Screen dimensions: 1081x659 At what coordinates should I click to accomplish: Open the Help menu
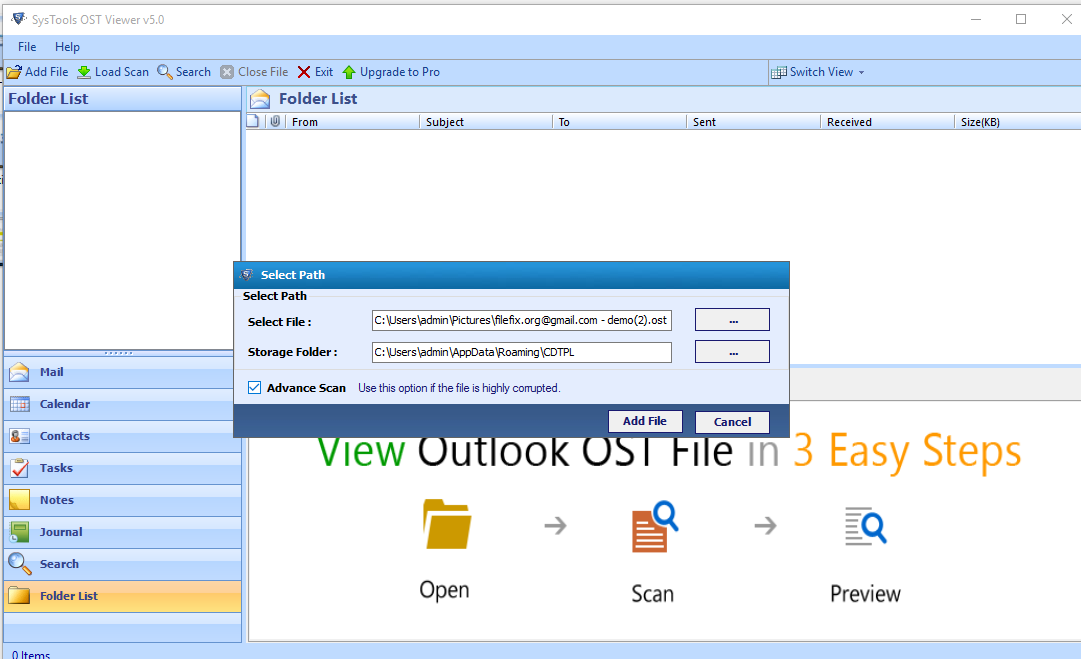pos(68,47)
